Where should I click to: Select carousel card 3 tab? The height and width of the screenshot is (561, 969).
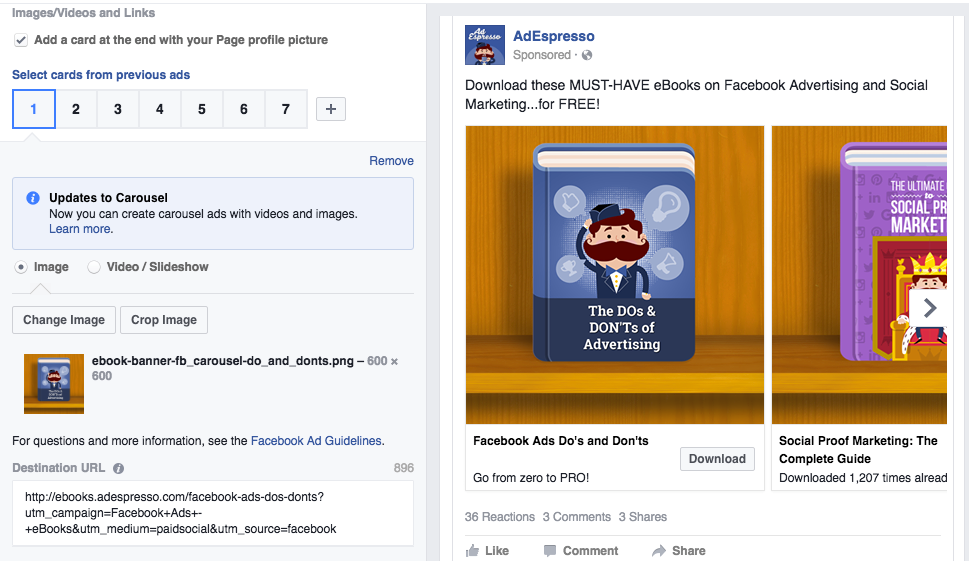tap(118, 109)
